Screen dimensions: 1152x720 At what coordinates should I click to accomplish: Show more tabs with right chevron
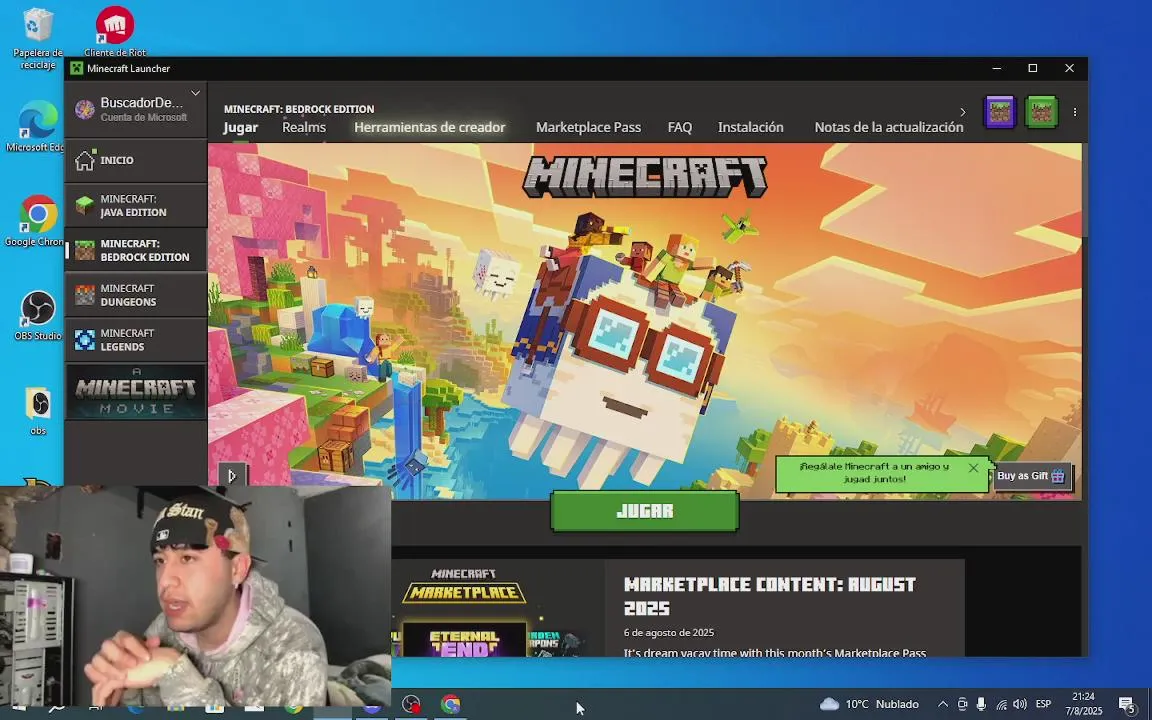click(x=962, y=112)
